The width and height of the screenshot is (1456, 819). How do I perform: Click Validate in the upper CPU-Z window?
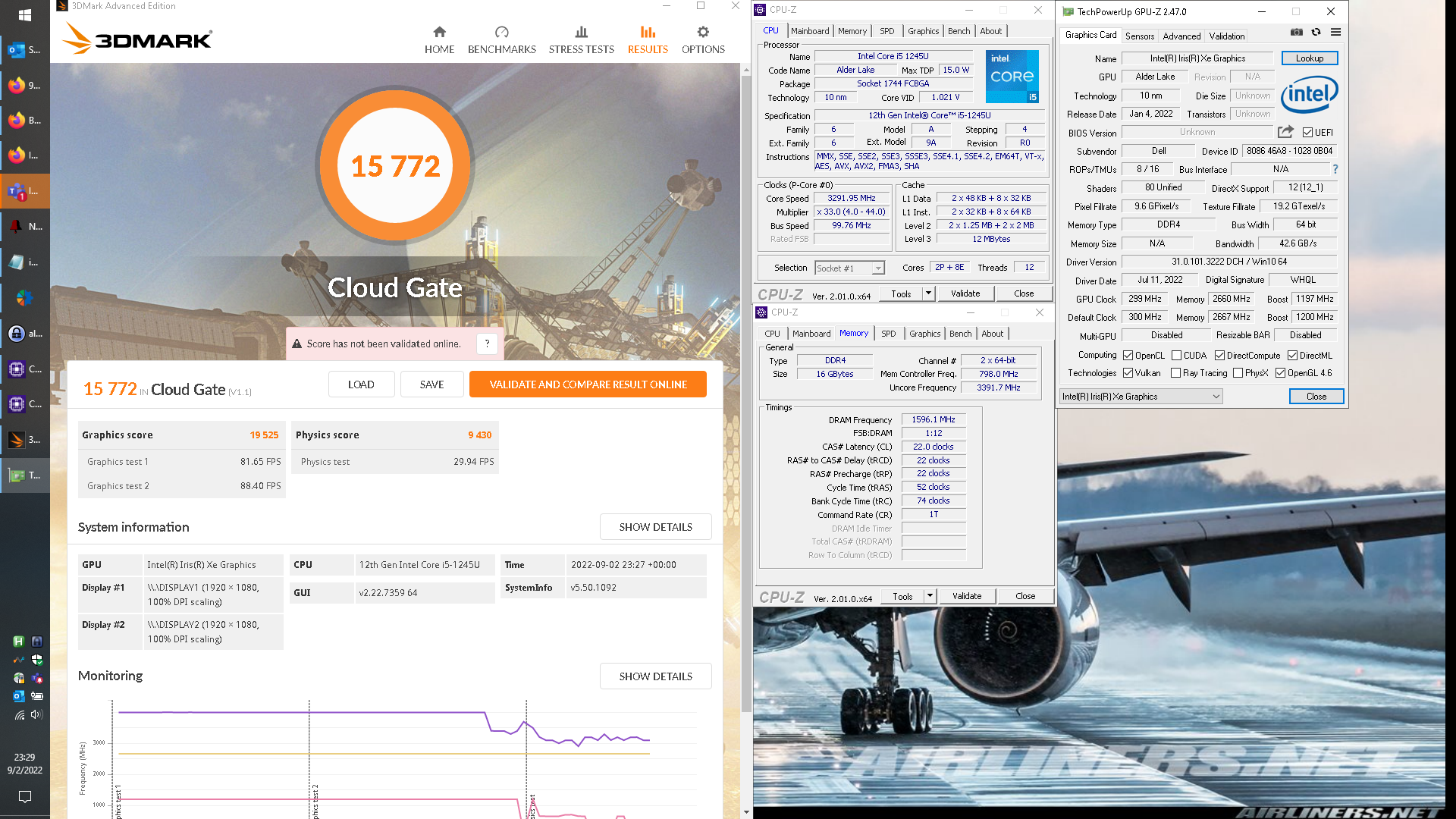965,293
